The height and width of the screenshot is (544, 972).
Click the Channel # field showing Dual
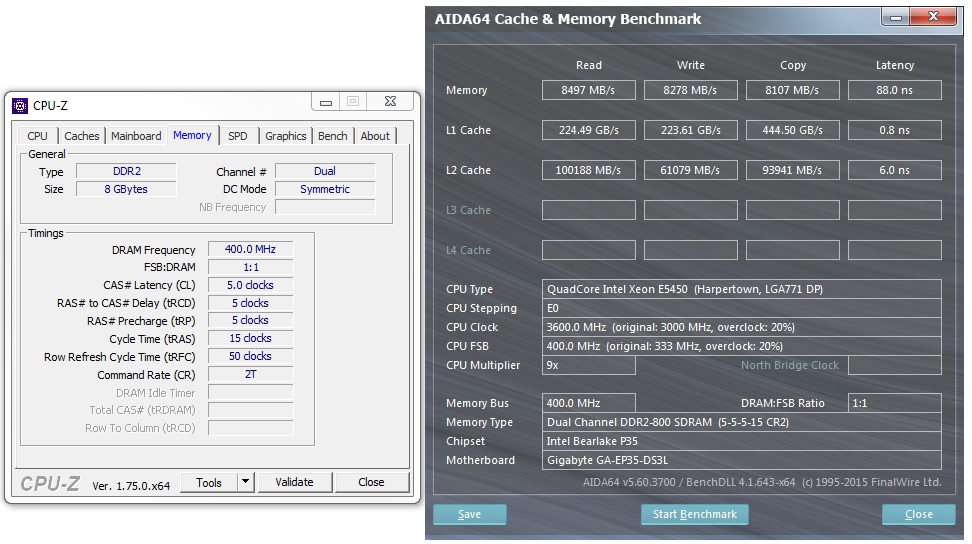click(x=325, y=171)
